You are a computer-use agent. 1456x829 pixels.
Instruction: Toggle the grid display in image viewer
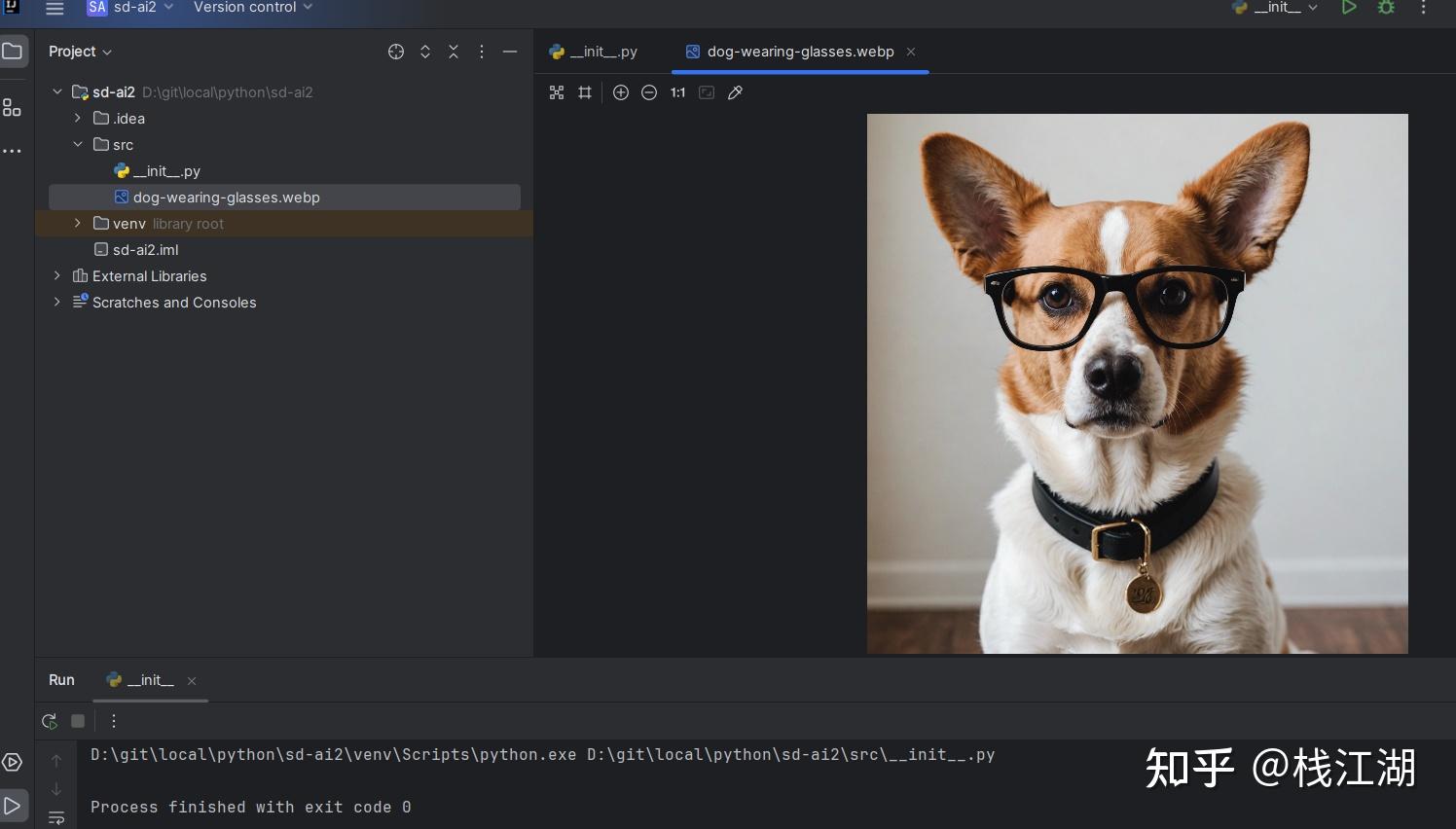point(585,92)
